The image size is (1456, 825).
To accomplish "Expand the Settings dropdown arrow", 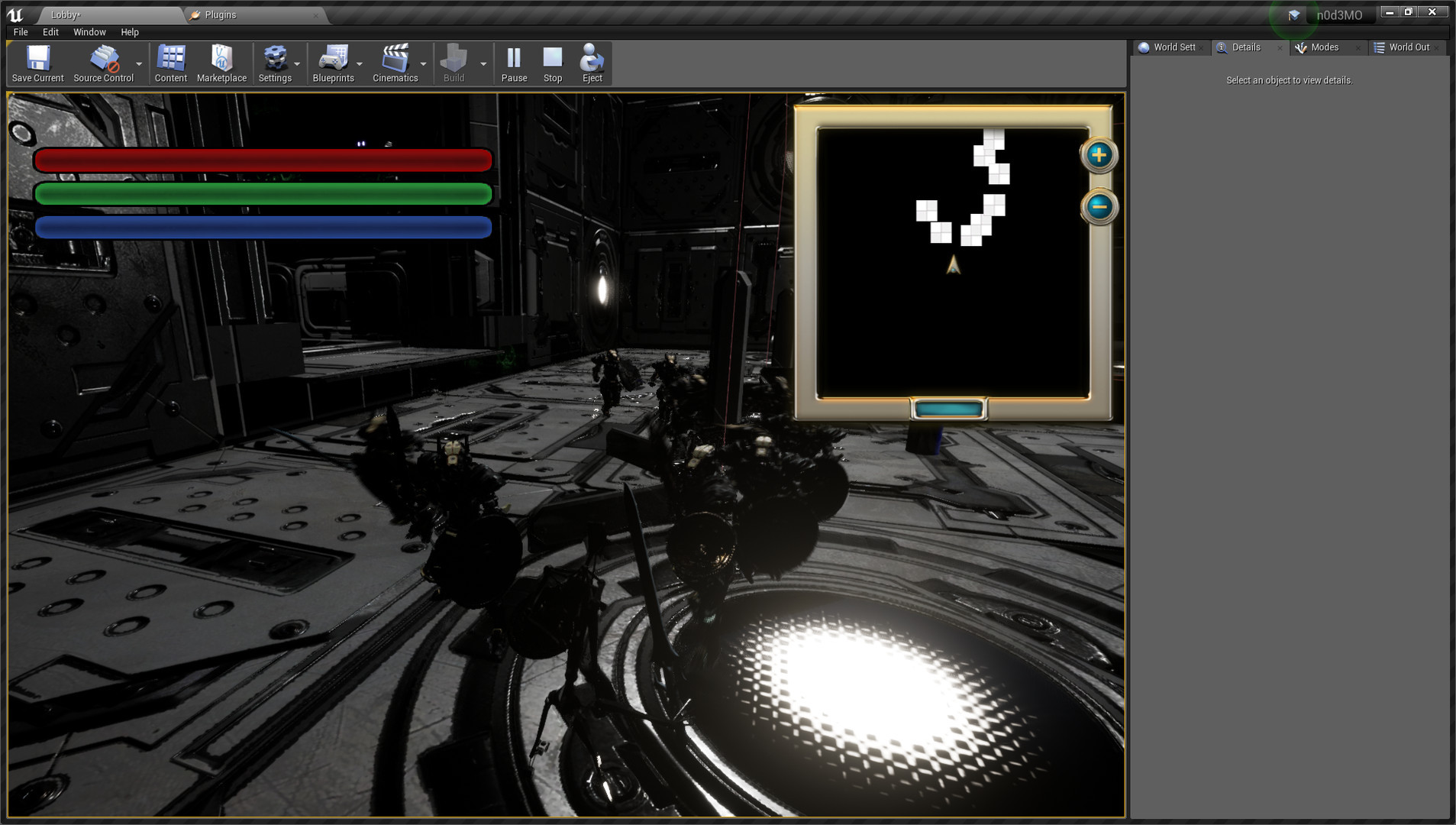I will (297, 64).
